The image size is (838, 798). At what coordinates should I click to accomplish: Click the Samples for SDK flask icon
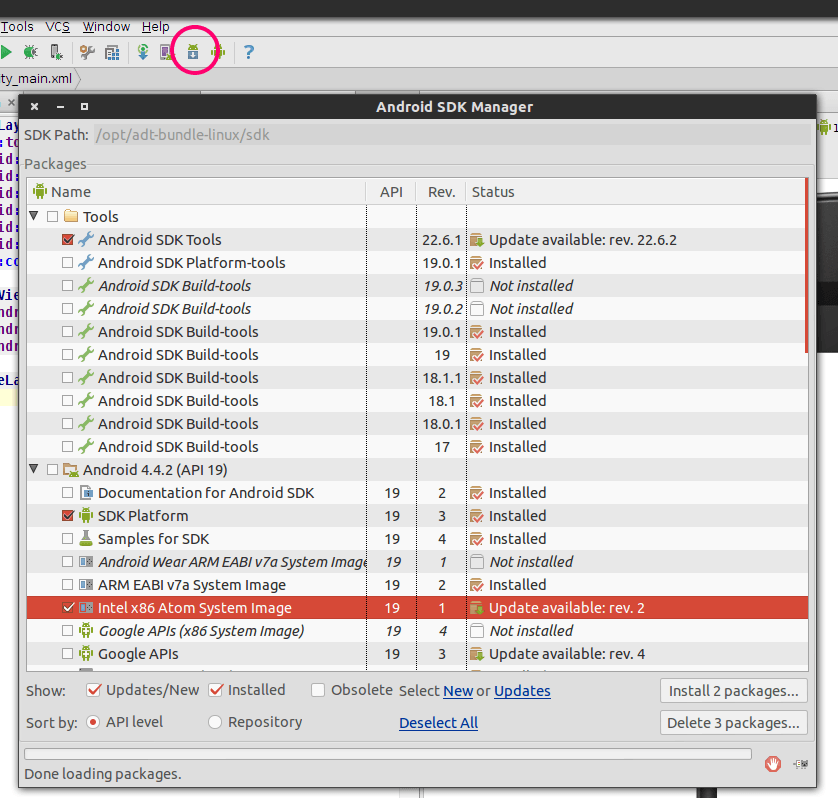click(86, 538)
